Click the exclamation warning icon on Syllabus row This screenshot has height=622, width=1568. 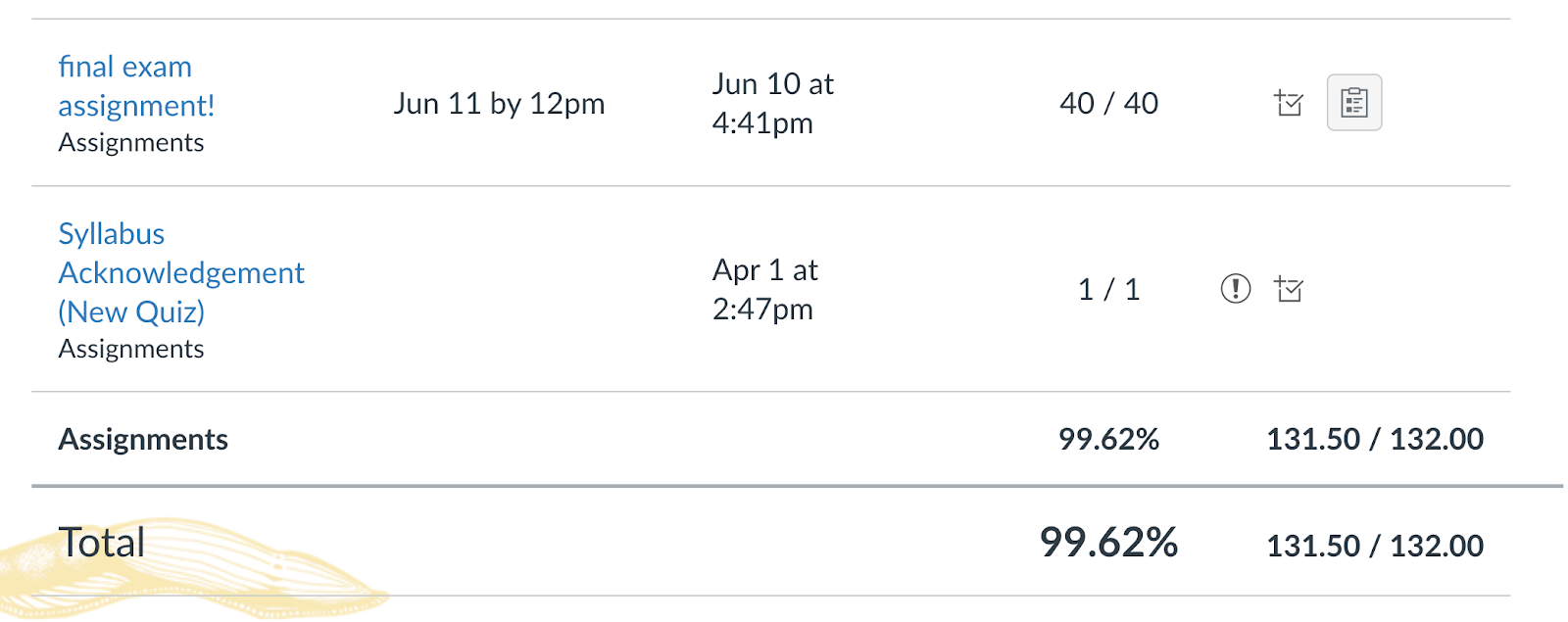1235,289
